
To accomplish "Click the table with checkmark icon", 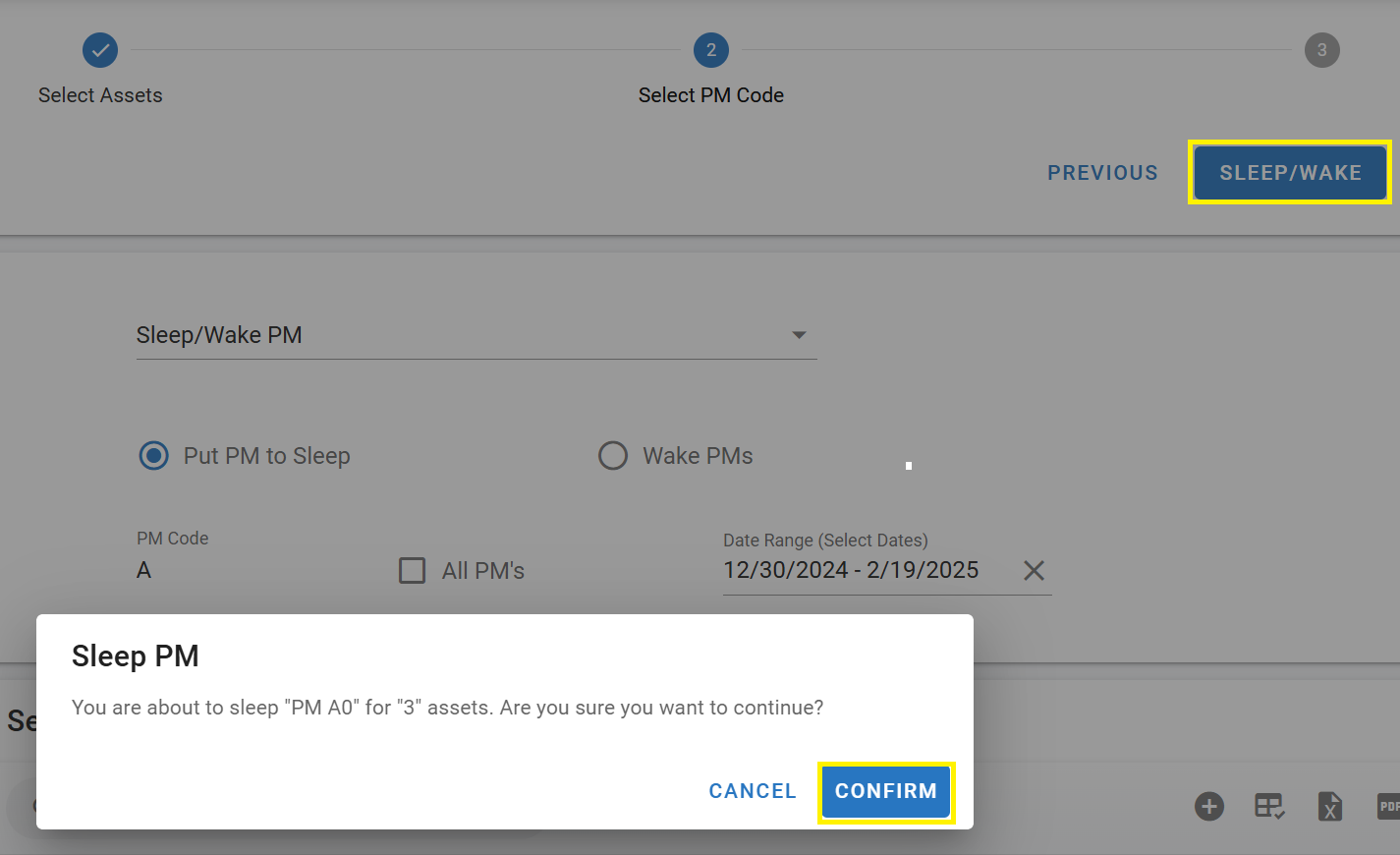I will tap(1268, 807).
